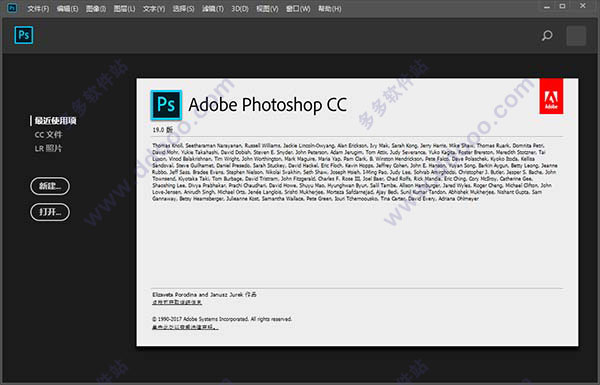600x385 pixels.
Task: Click the 新建... button
Action: click(50, 186)
